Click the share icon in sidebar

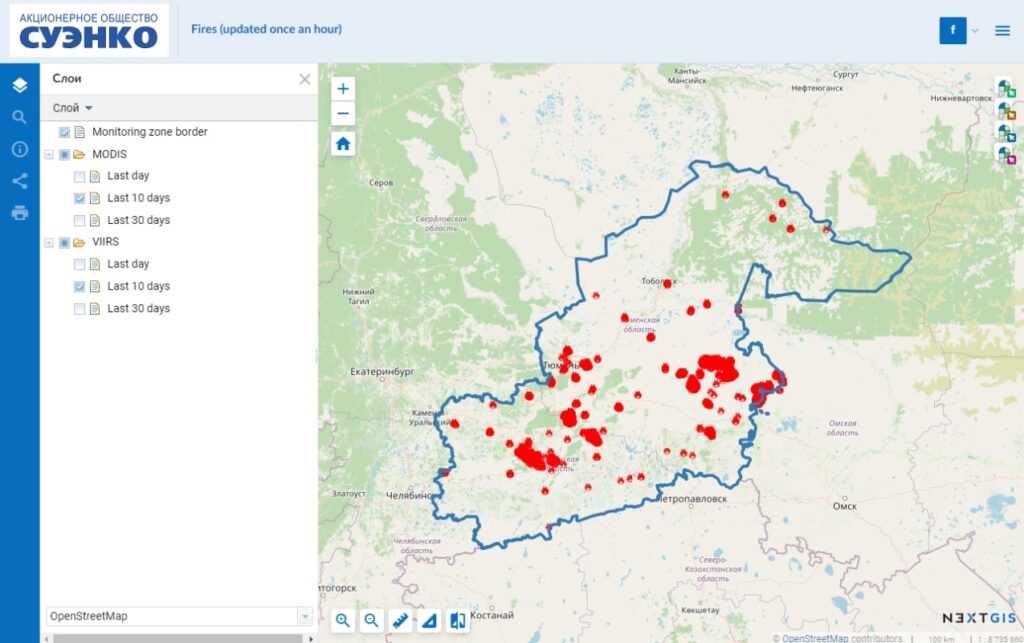(19, 181)
